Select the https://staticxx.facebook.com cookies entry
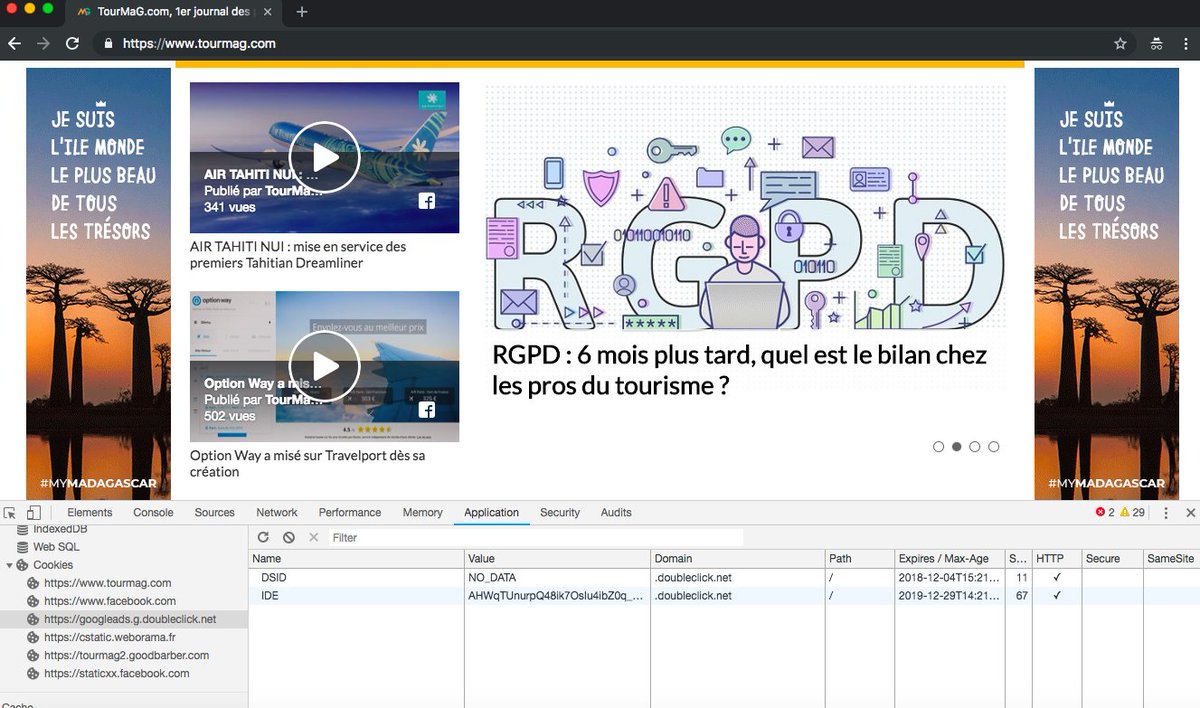The height and width of the screenshot is (708, 1200). [x=116, y=673]
